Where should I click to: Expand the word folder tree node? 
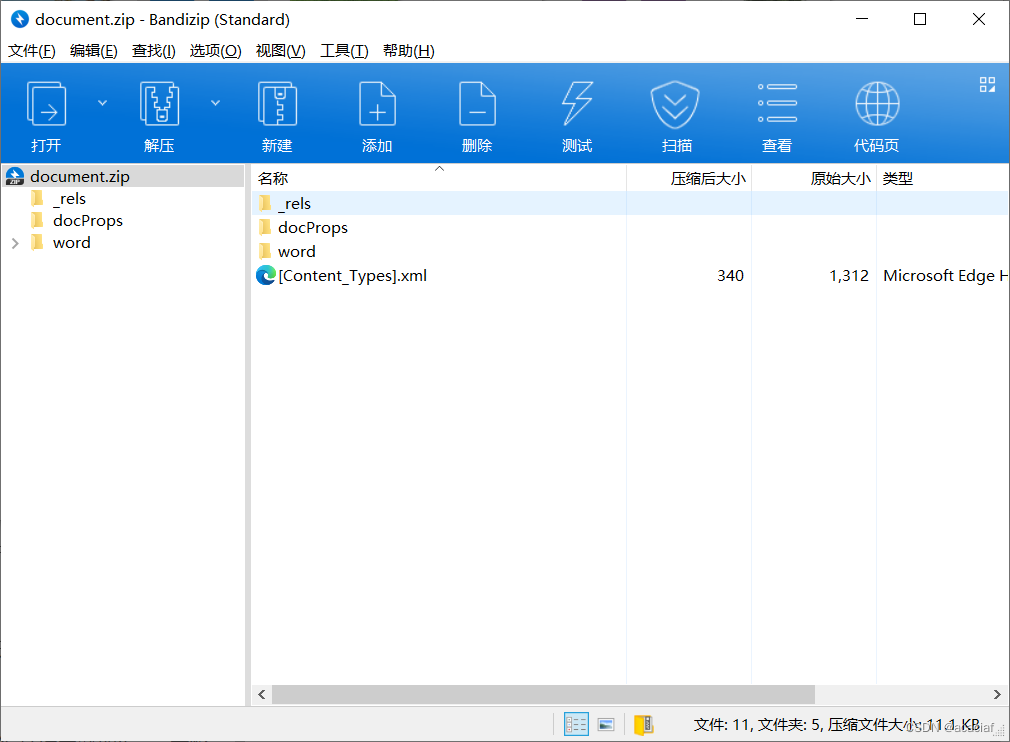click(15, 243)
